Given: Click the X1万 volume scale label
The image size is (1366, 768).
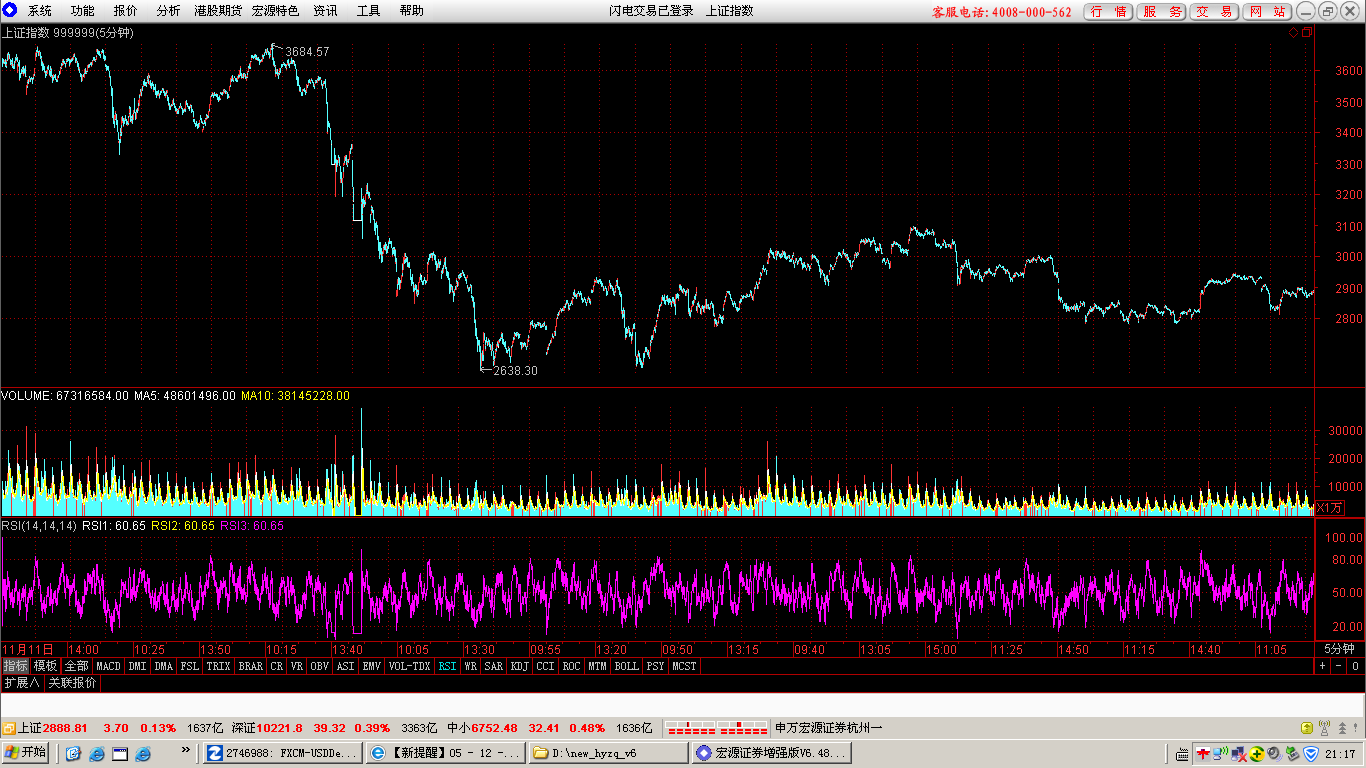Looking at the screenshot, I should 1329,508.
